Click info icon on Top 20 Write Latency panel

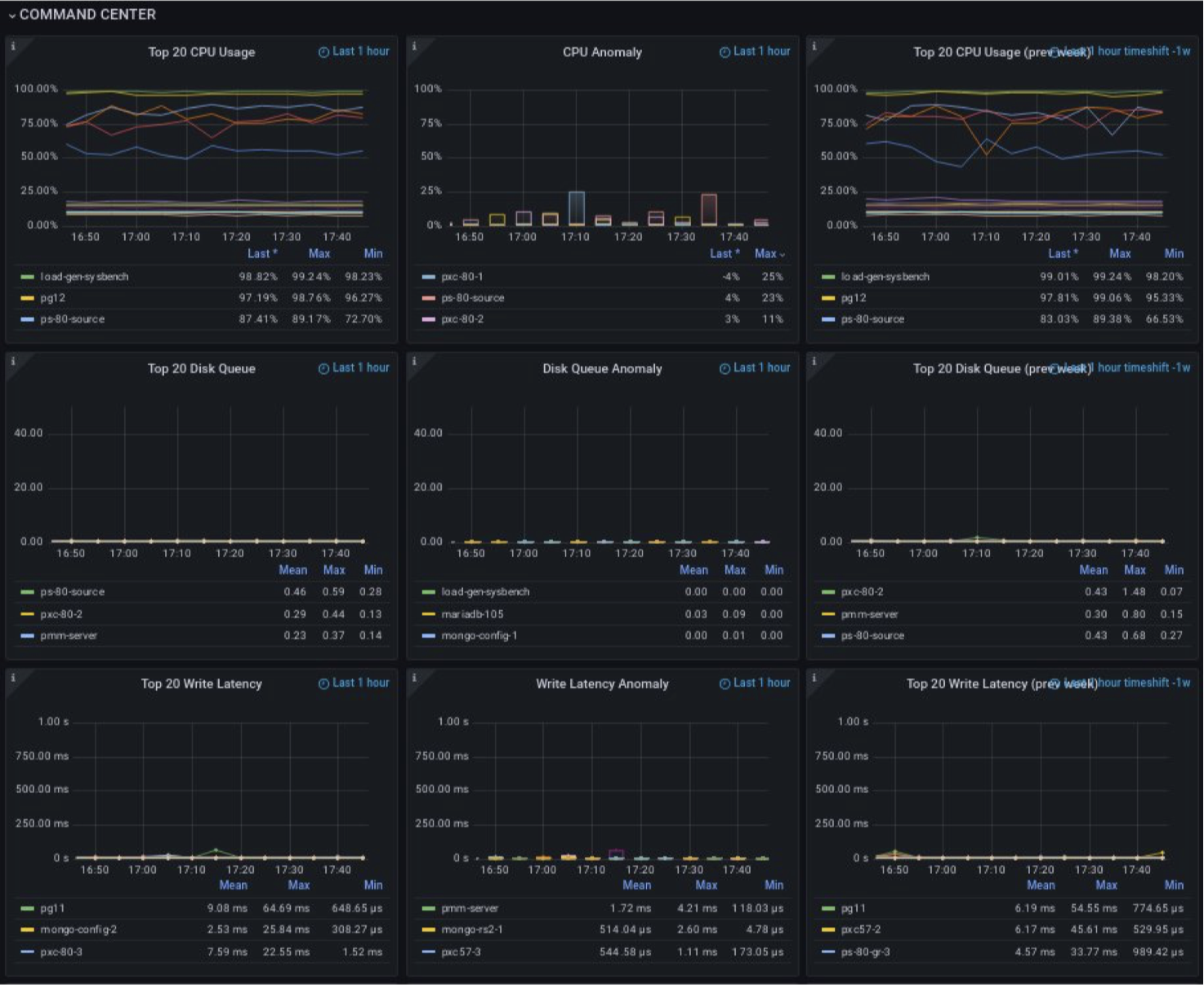coord(13,677)
